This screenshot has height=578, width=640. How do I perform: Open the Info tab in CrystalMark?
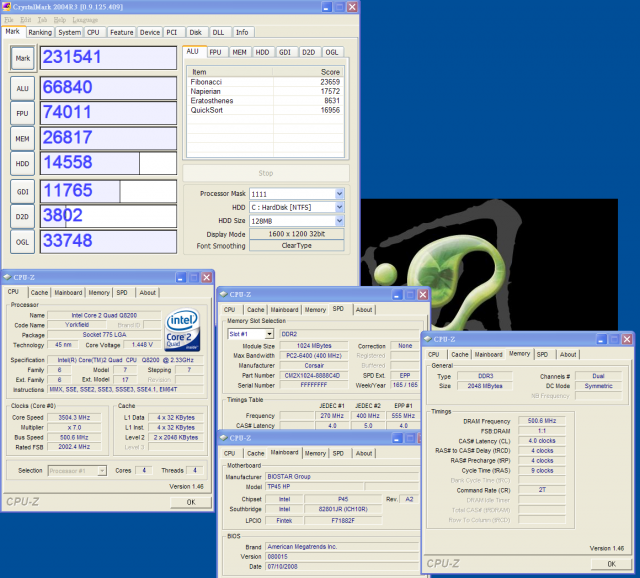pos(243,32)
